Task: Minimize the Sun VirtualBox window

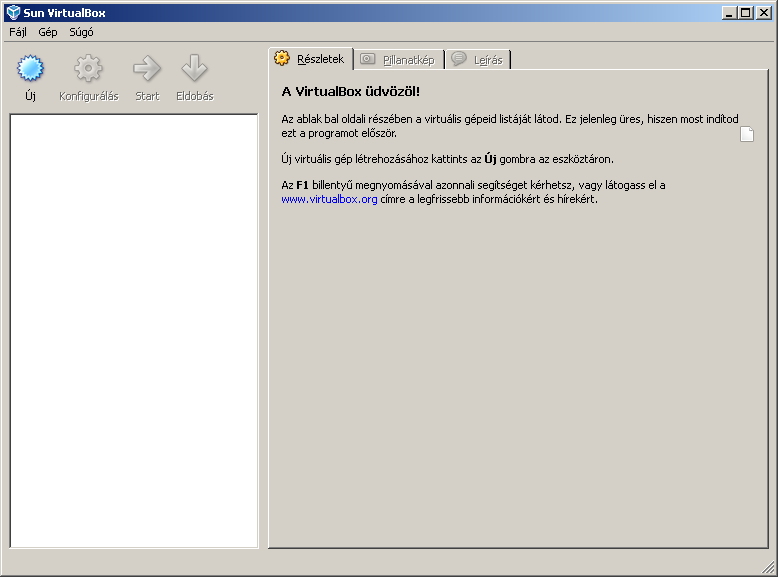Action: pyautogui.click(x=729, y=13)
